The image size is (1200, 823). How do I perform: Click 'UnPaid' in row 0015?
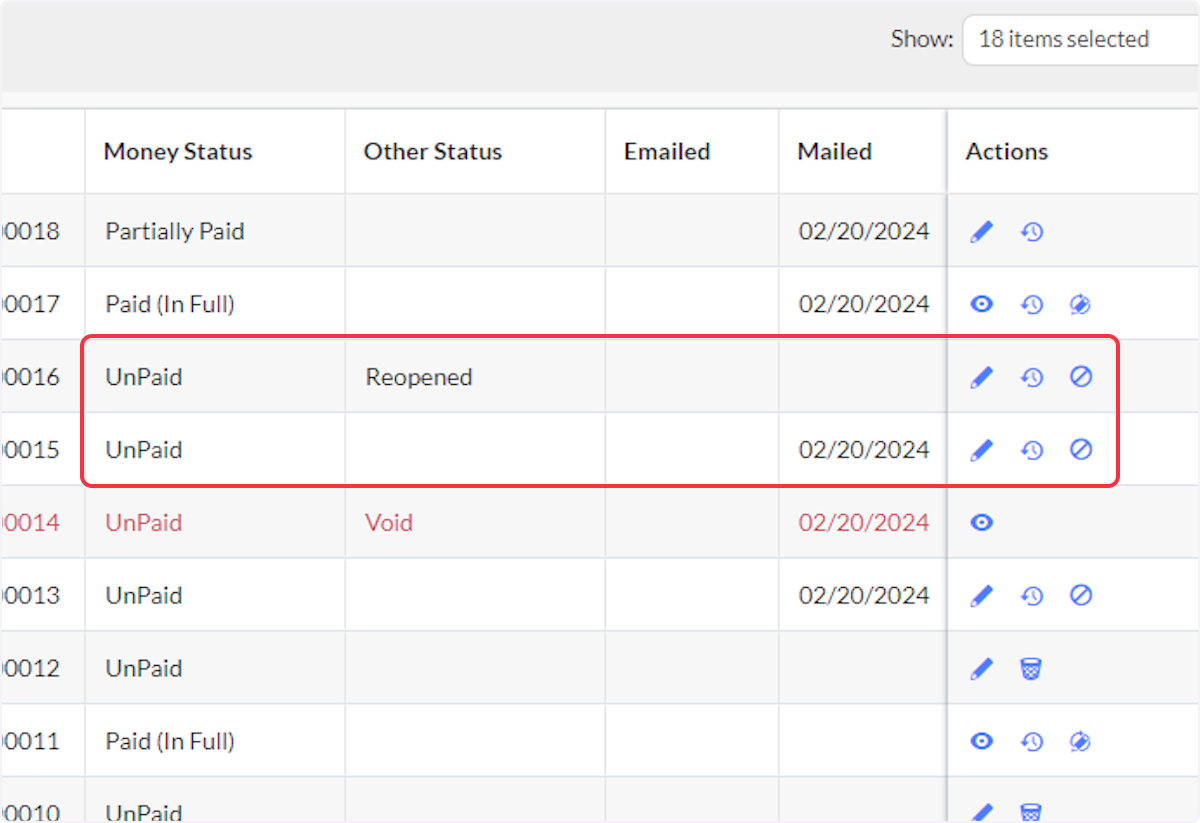tap(144, 450)
